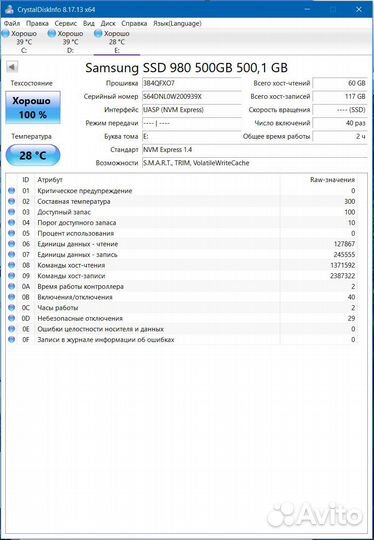Open the Файл menu
This screenshot has height=540, width=374.
point(12,23)
